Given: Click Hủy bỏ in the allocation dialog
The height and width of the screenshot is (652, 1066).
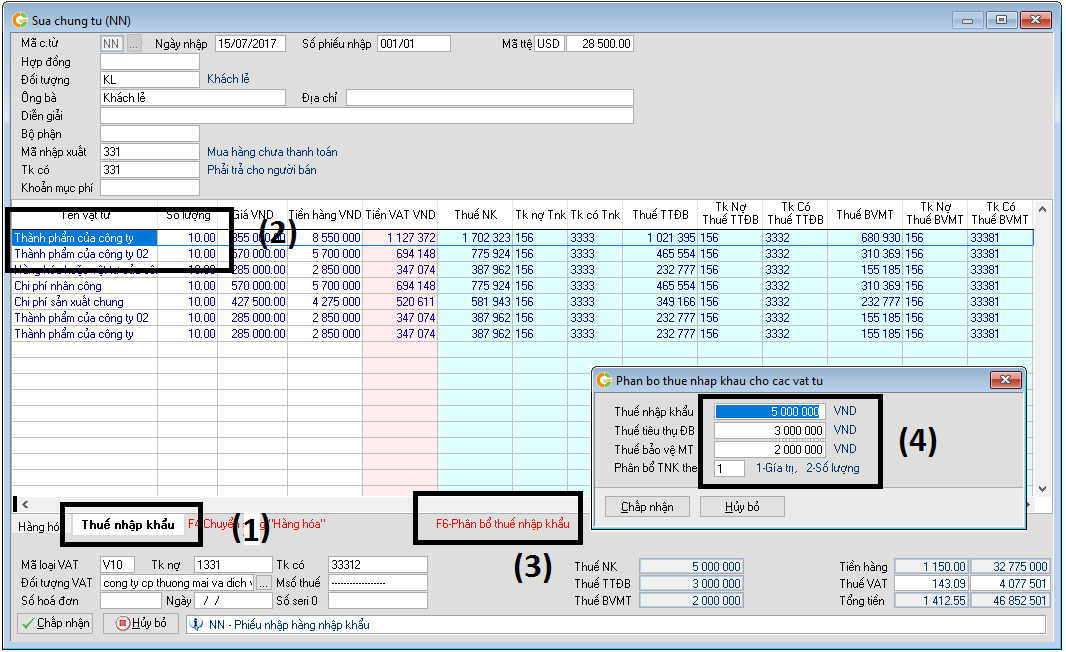Looking at the screenshot, I should pyautogui.click(x=742, y=507).
